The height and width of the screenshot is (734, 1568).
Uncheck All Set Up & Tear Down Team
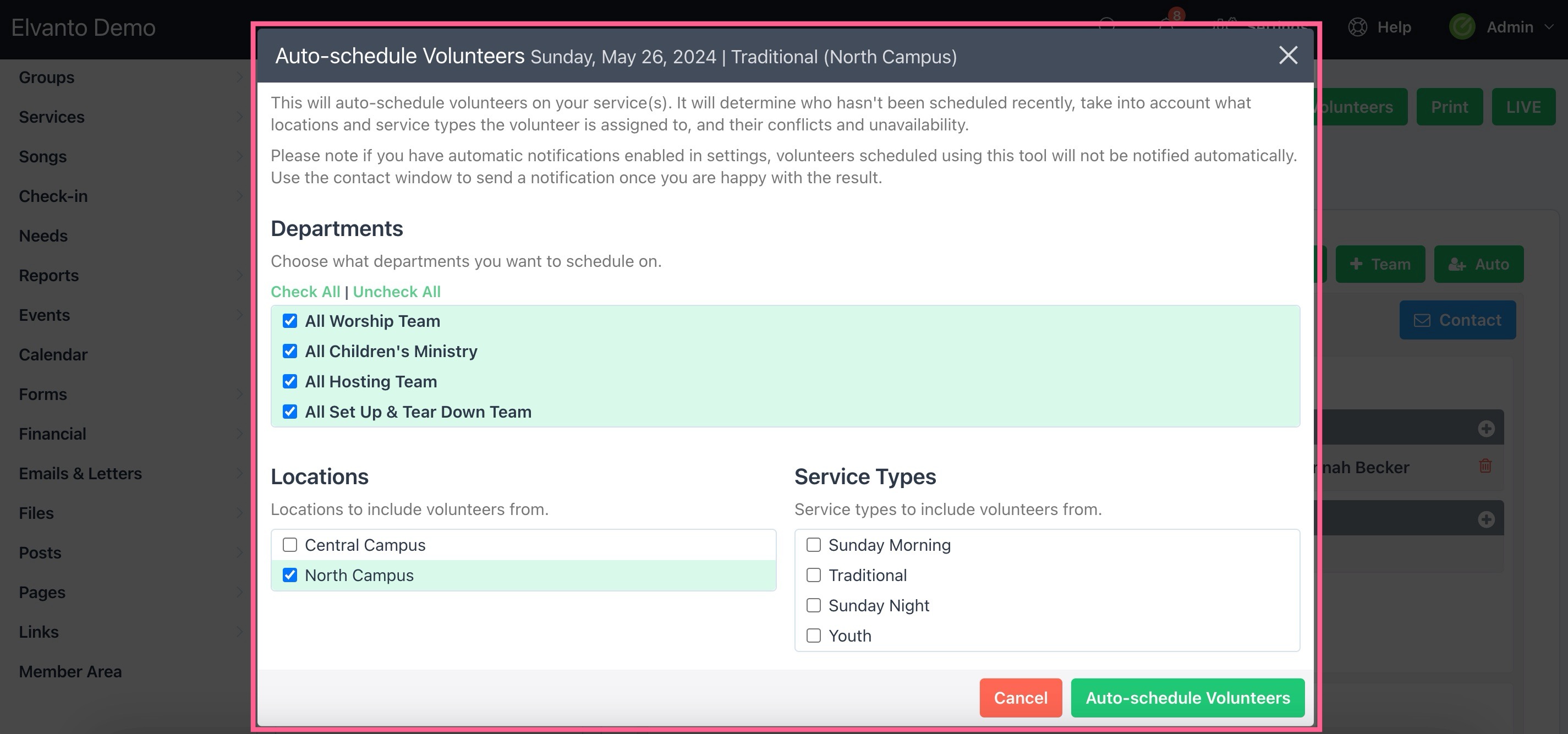[x=290, y=412]
